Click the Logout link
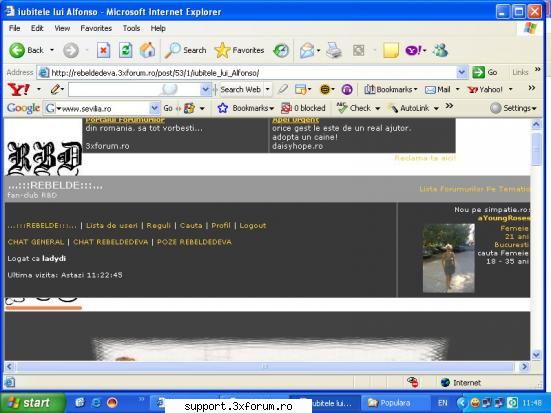Image resolution: width=551 pixels, height=413 pixels. click(x=253, y=226)
